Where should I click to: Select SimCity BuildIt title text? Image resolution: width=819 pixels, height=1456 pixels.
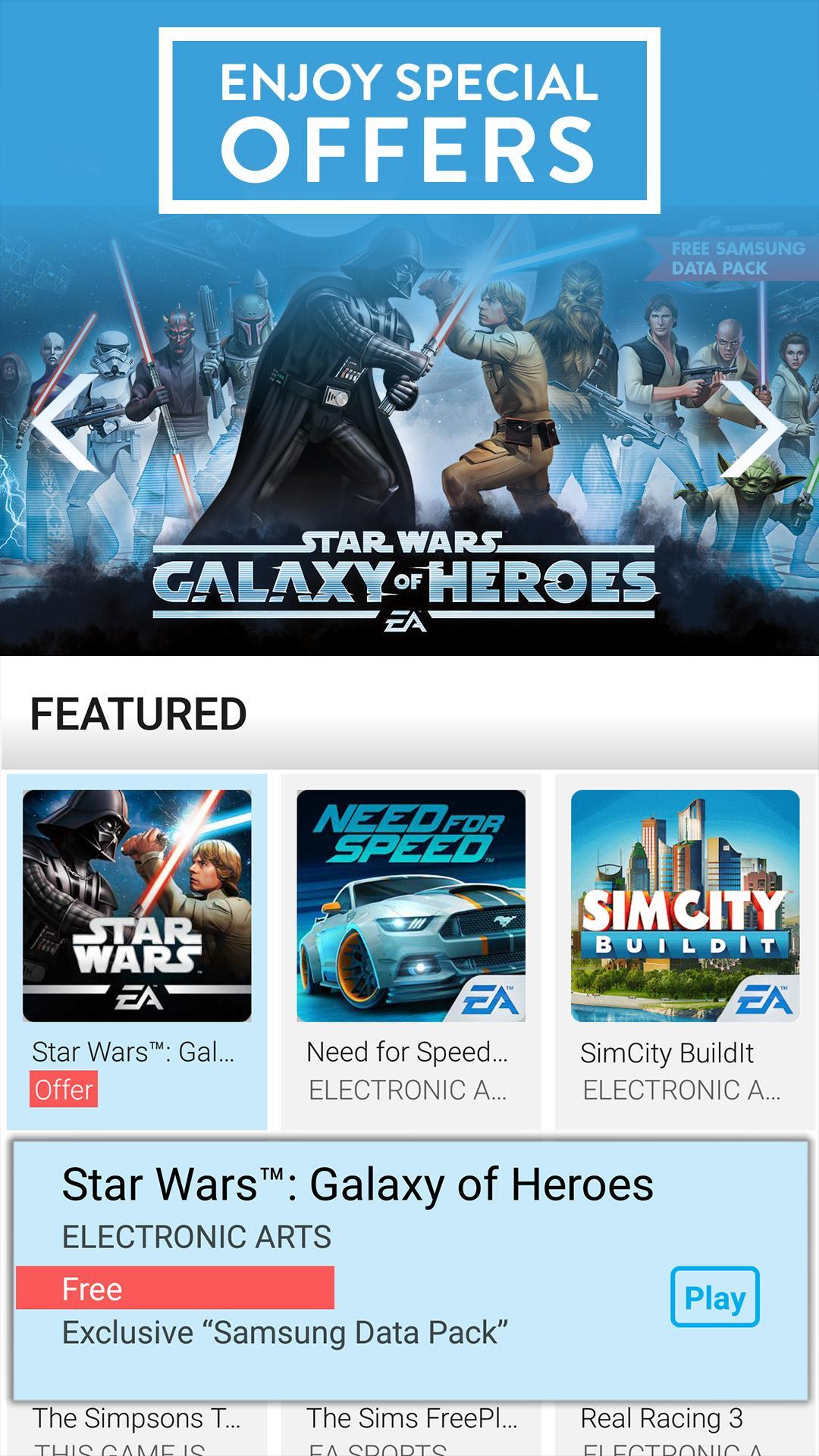(x=667, y=1053)
